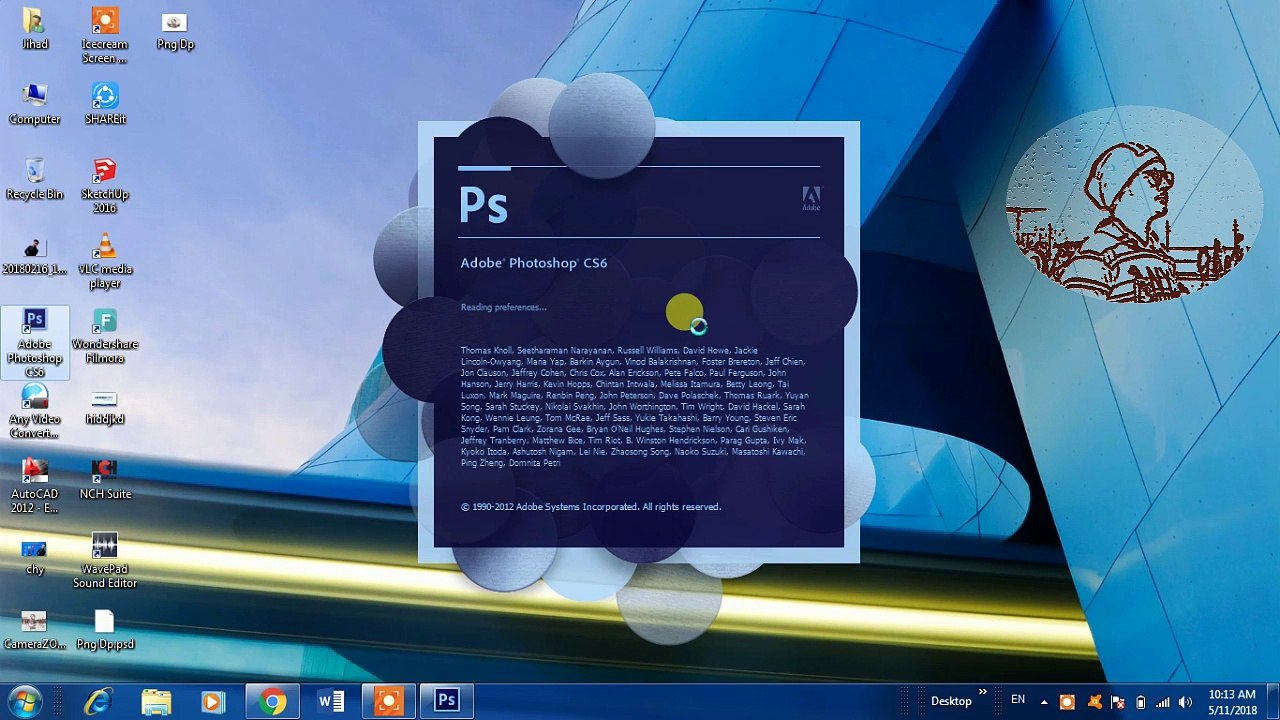Select the AutoCAD 2012 desktop shortcut
1280x720 pixels.
35,486
